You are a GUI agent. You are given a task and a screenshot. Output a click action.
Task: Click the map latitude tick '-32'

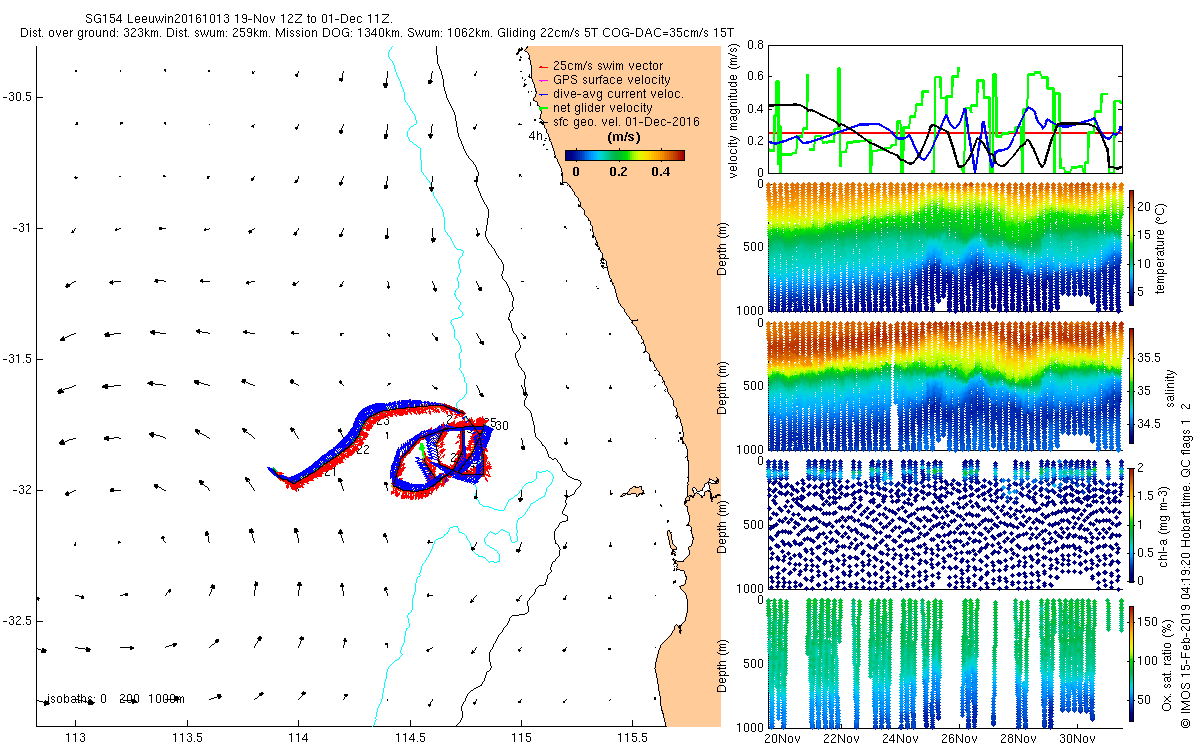tap(24, 490)
